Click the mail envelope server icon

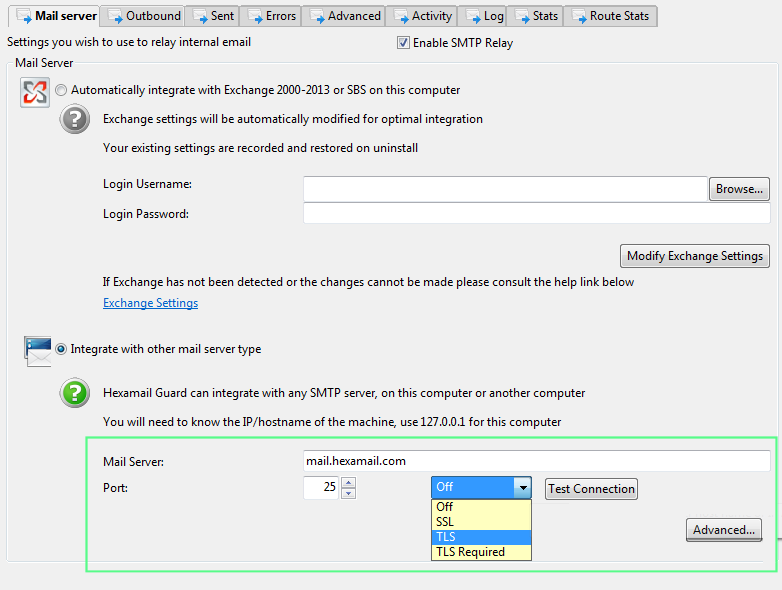point(38,350)
